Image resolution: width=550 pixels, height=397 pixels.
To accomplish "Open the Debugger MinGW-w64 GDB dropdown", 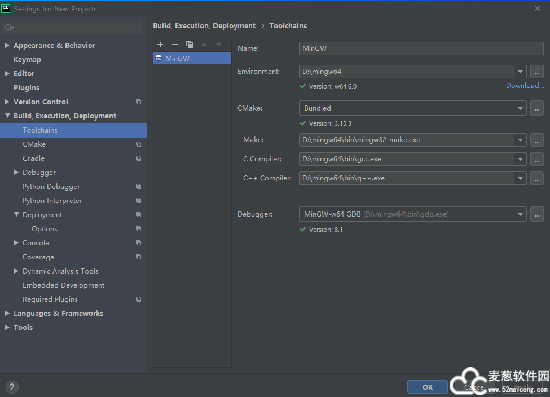I will [412, 214].
